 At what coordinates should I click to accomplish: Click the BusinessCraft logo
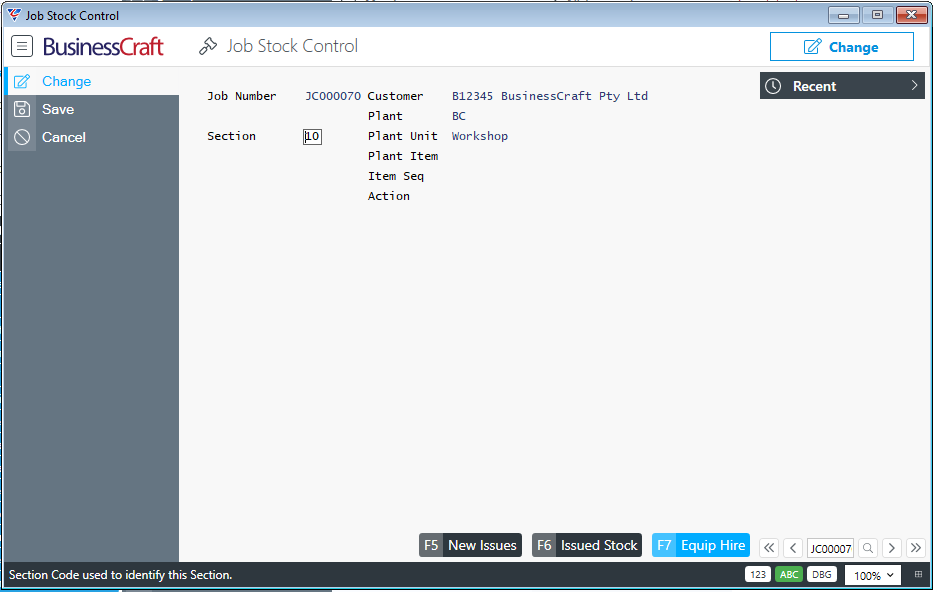pos(103,47)
